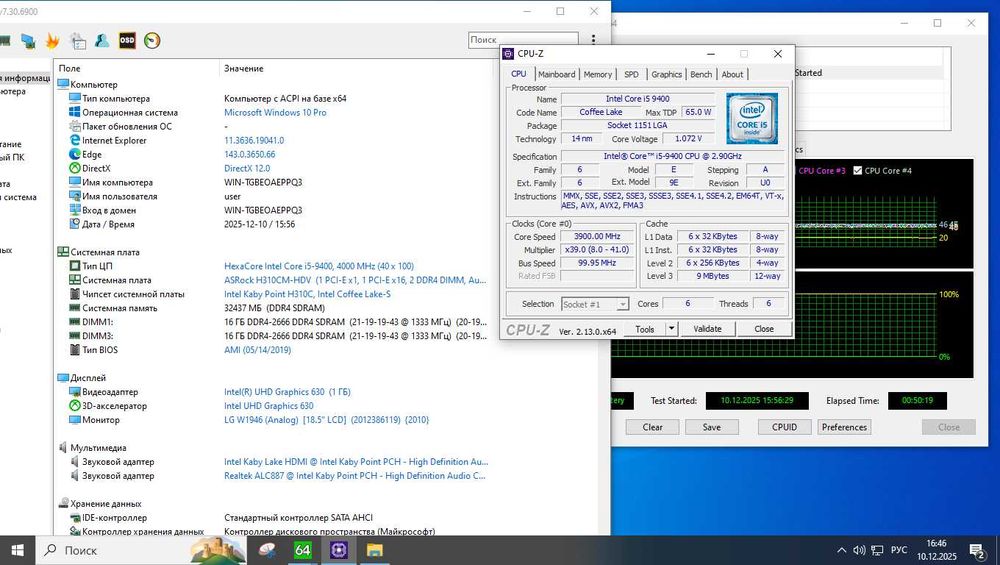Viewport: 1000px width, 565px height.
Task: Click the РУС language indicator
Action: (899, 550)
